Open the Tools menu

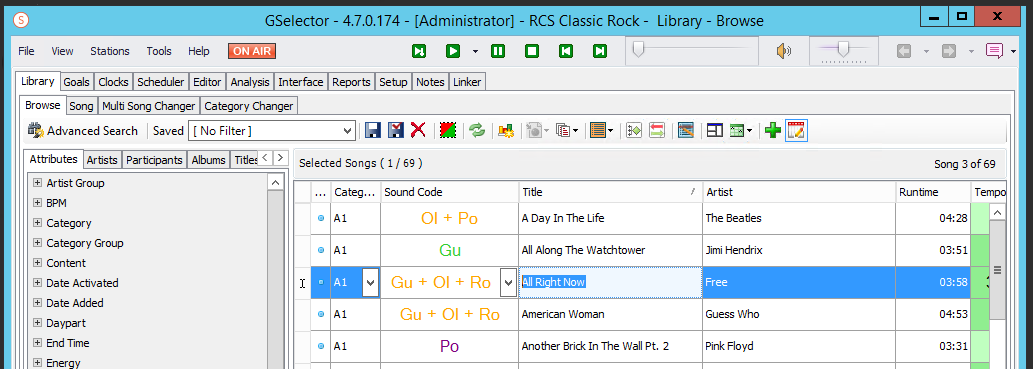(159, 51)
